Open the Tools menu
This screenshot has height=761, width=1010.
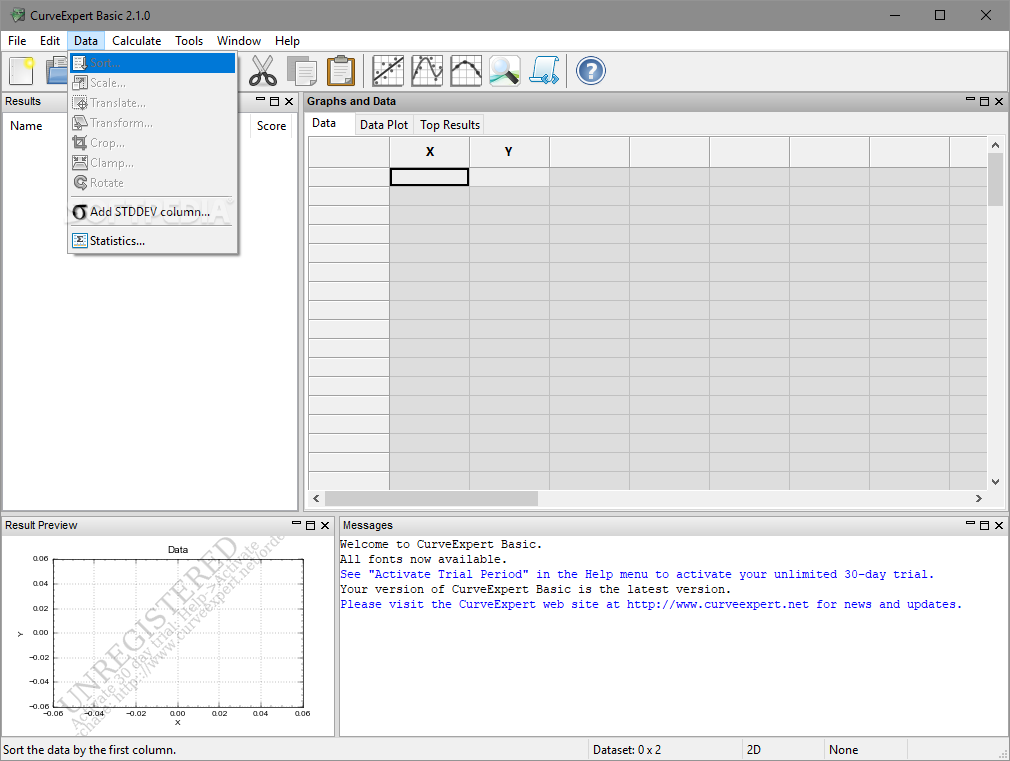tap(189, 41)
